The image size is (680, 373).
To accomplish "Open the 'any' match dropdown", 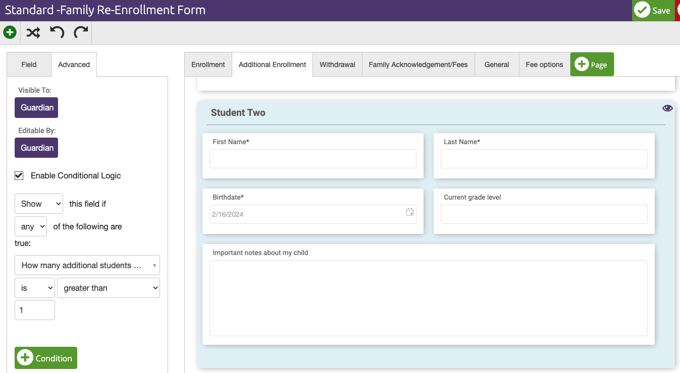I will pos(30,226).
